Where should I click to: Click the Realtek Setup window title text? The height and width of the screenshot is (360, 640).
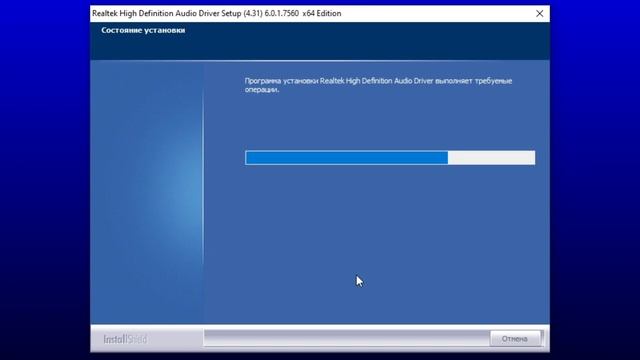click(217, 13)
